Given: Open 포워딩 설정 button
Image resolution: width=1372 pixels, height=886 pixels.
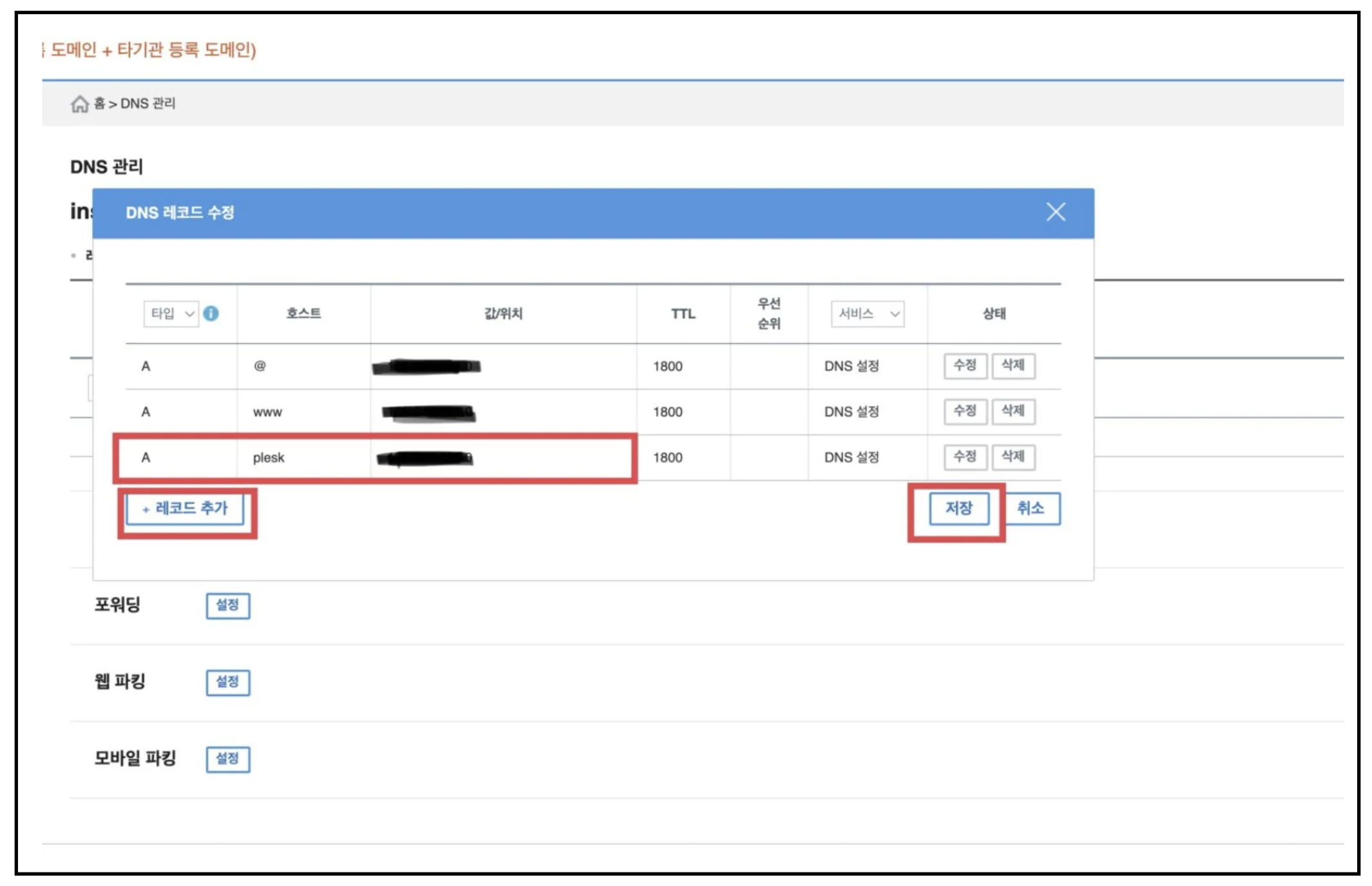Looking at the screenshot, I should tap(227, 605).
